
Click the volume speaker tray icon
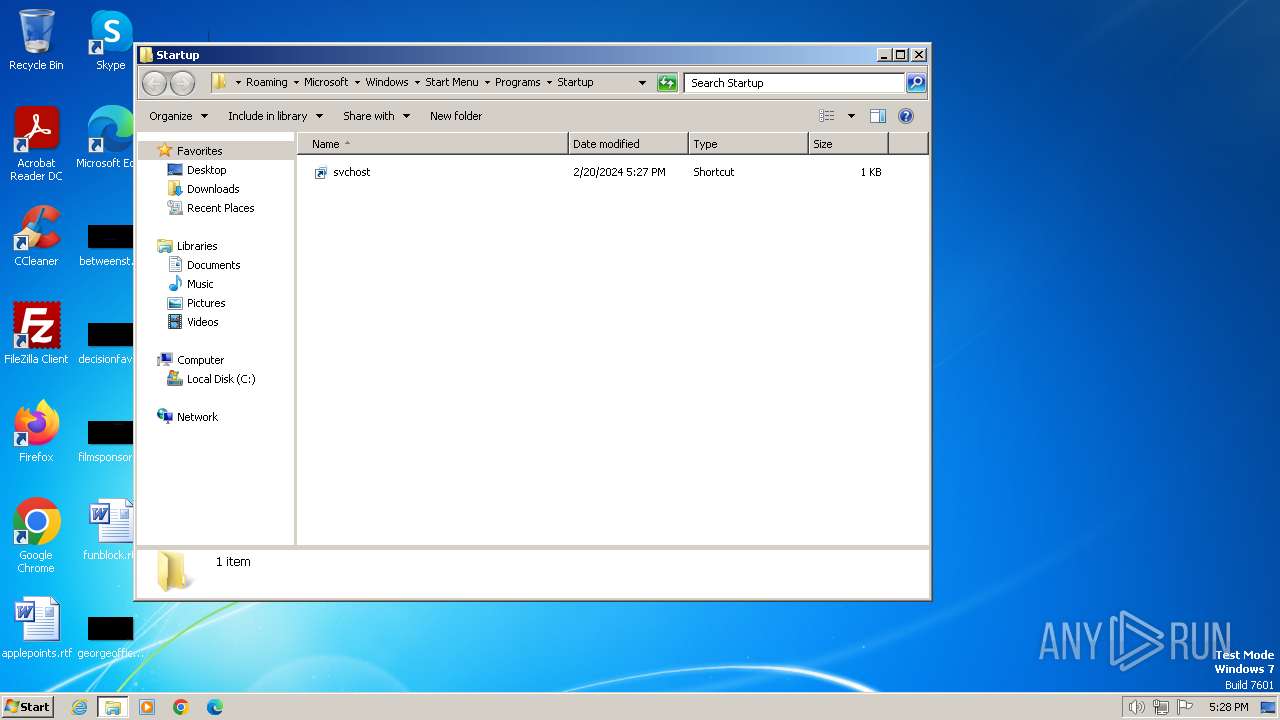(1136, 707)
